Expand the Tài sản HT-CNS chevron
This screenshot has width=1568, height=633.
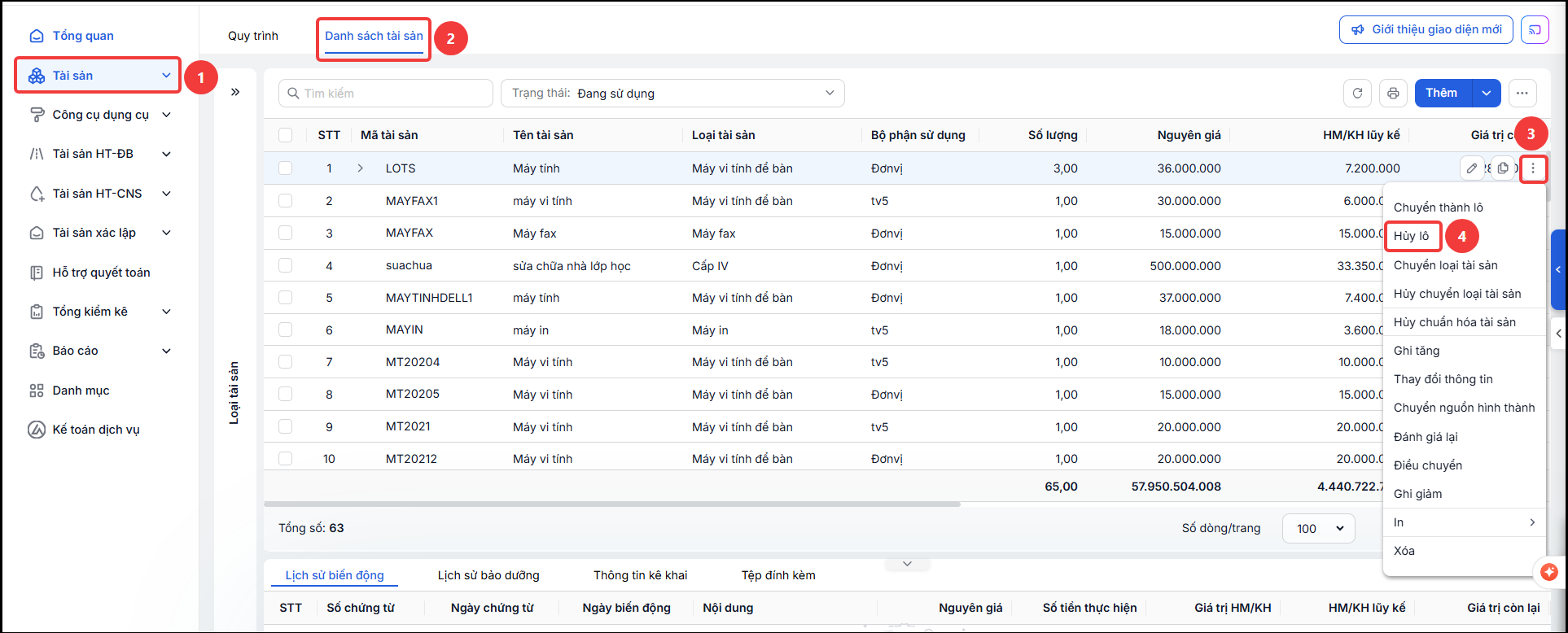(x=167, y=194)
